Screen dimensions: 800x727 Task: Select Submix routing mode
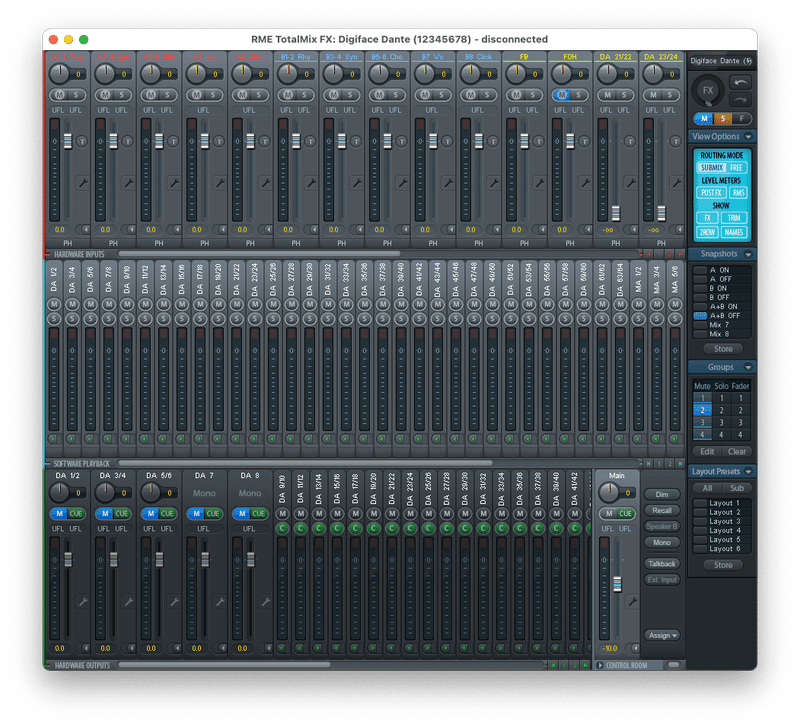tap(711, 168)
